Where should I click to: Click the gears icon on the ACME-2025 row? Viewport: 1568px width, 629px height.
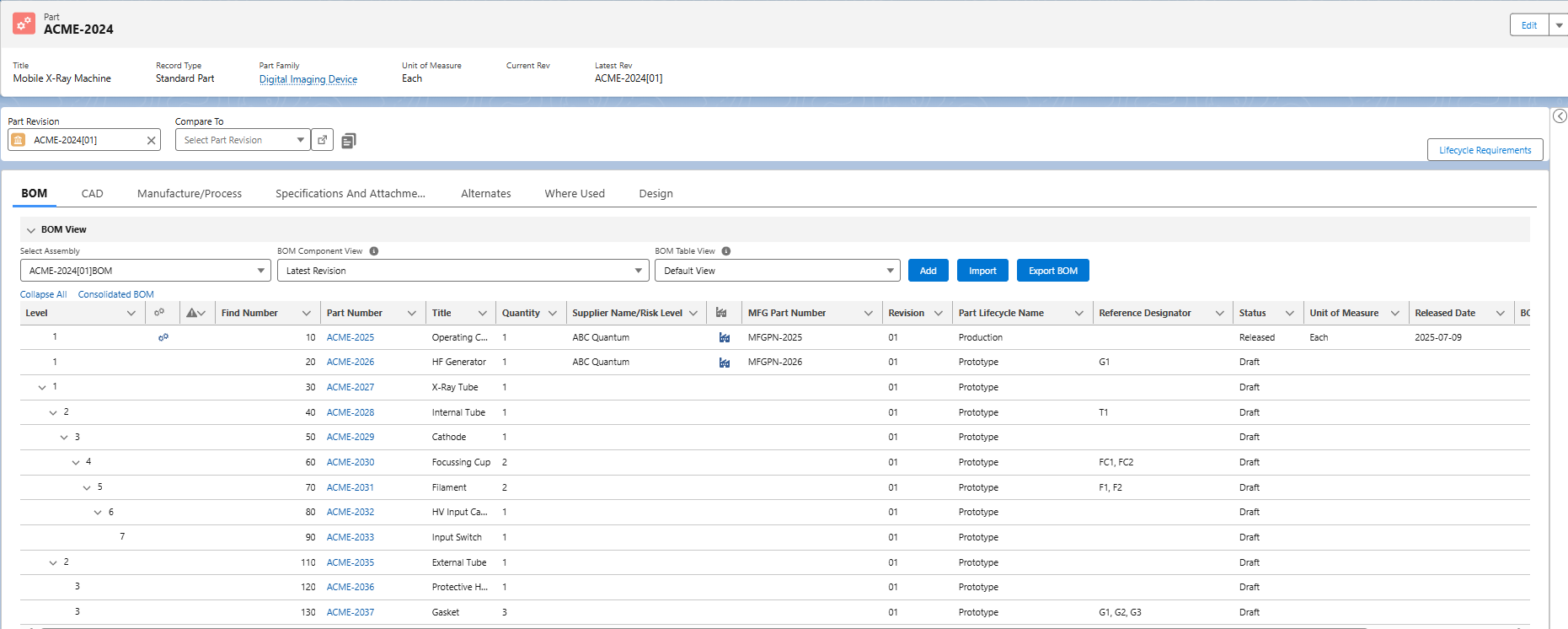[163, 337]
